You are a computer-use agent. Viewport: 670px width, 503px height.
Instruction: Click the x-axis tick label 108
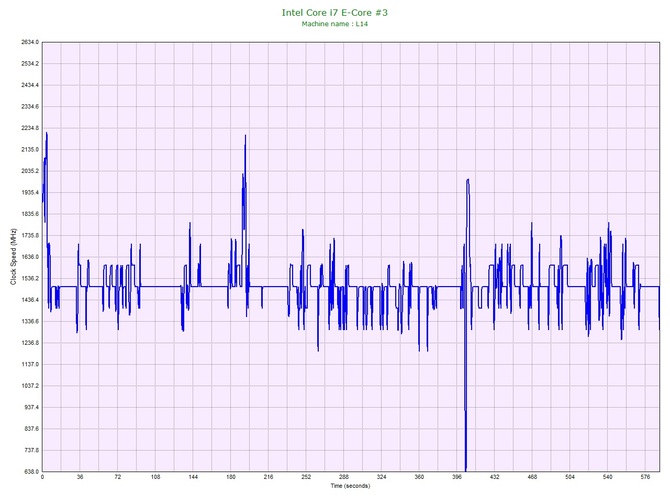(x=156, y=477)
